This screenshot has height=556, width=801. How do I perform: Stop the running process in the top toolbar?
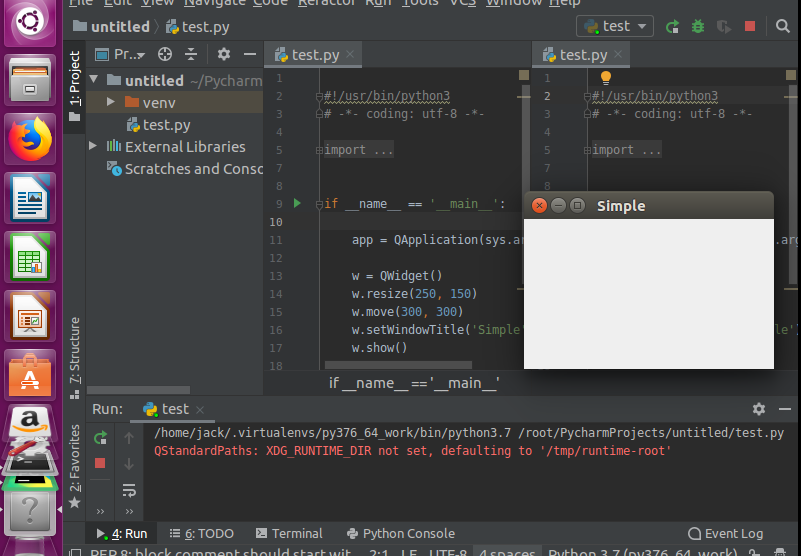(750, 26)
